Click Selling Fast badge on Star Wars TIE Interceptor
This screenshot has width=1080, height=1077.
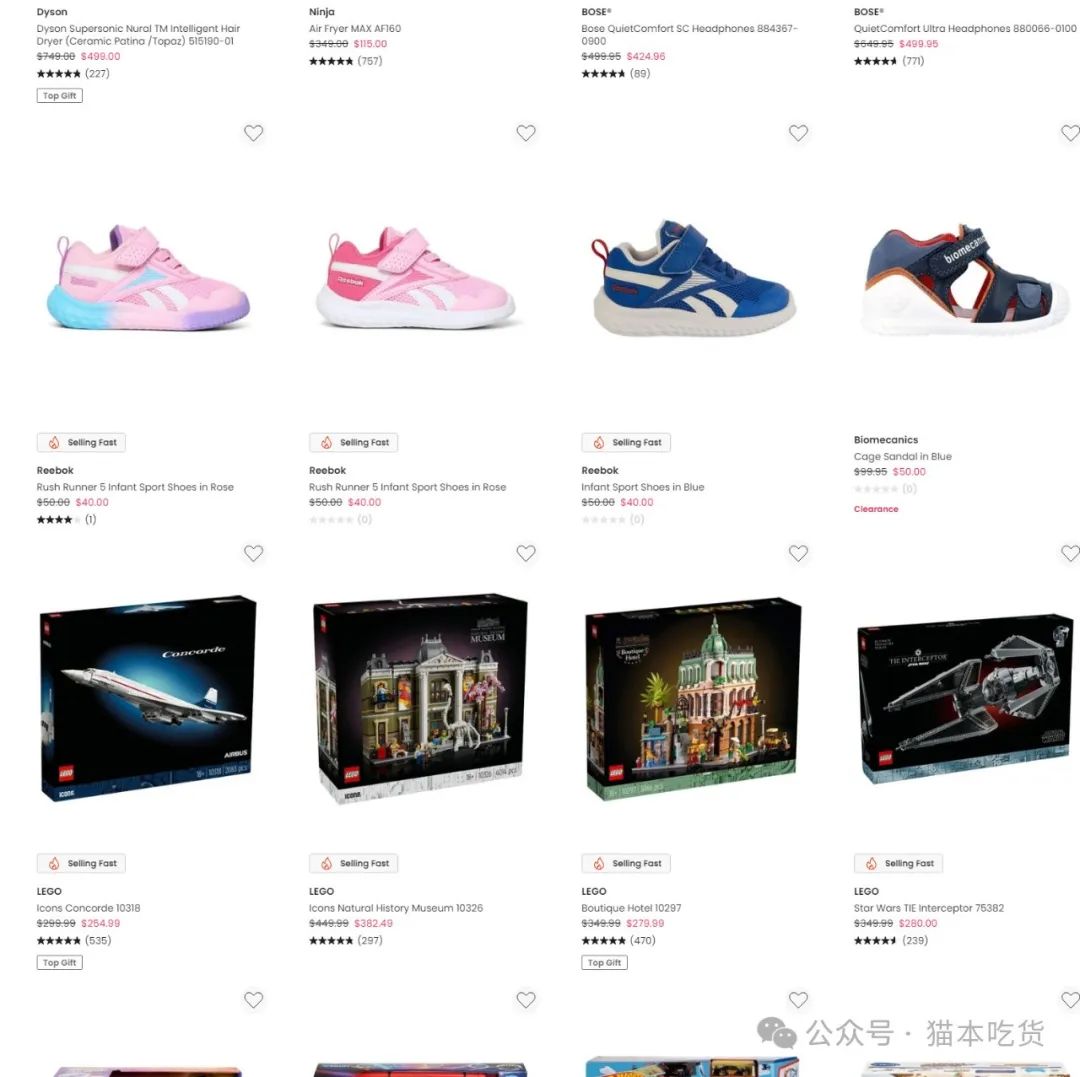[898, 863]
